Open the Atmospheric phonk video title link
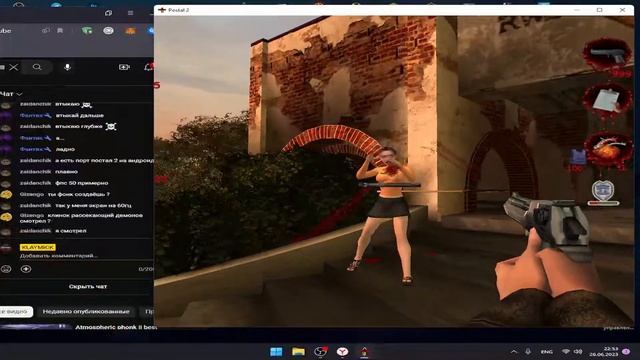 116,327
